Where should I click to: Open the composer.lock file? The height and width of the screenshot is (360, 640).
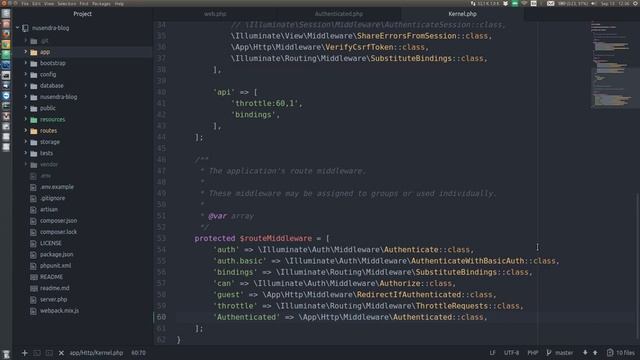[58, 232]
